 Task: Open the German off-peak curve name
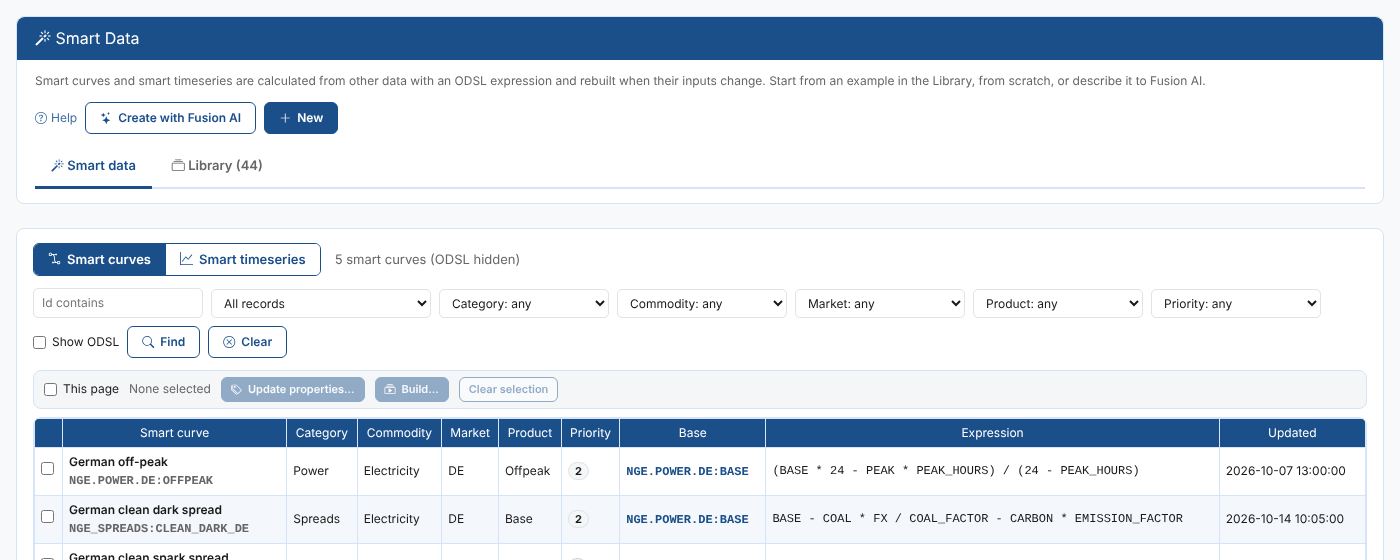point(118,462)
